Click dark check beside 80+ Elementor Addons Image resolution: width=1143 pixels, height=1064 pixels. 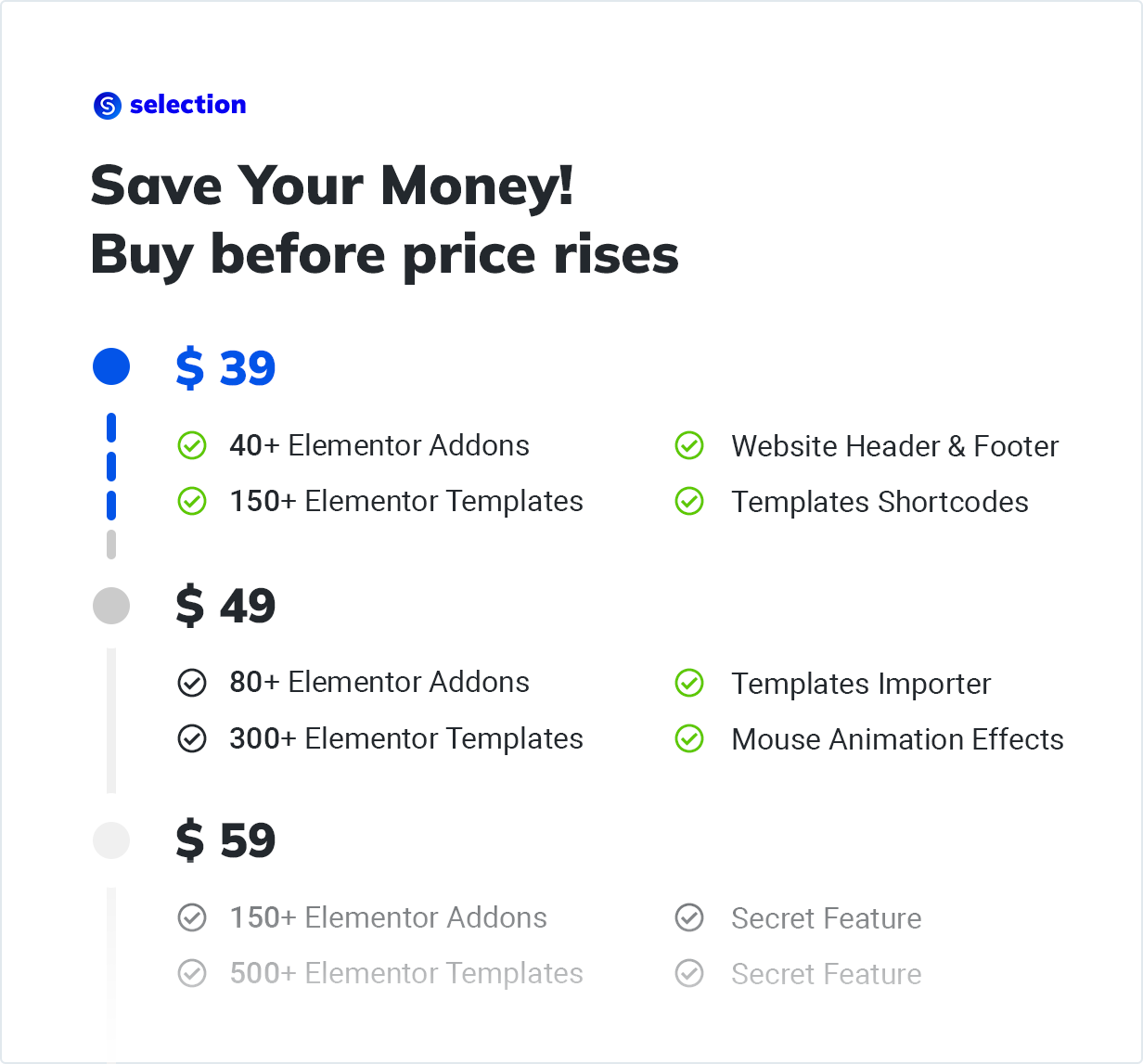[x=192, y=683]
